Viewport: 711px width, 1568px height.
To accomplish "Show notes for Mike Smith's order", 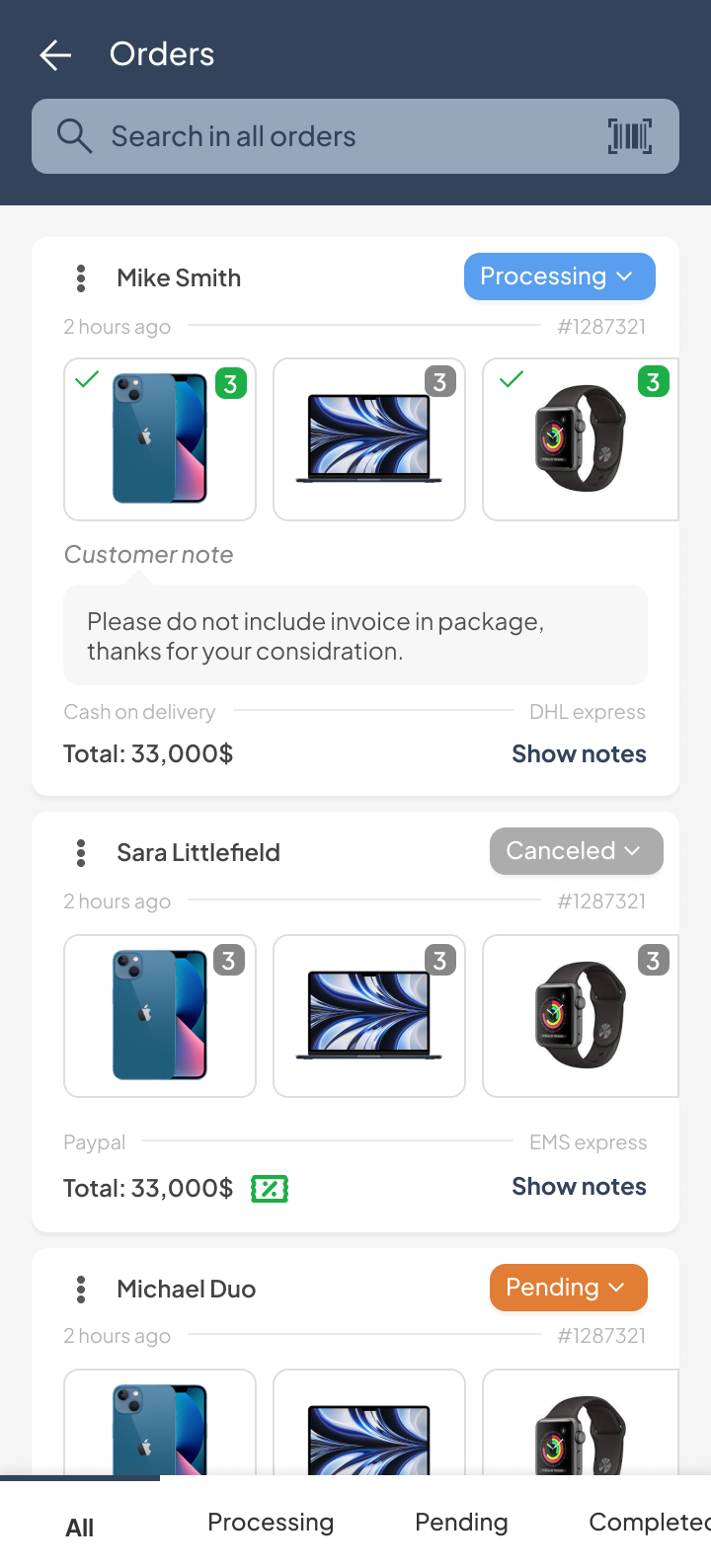I will 579,754.
